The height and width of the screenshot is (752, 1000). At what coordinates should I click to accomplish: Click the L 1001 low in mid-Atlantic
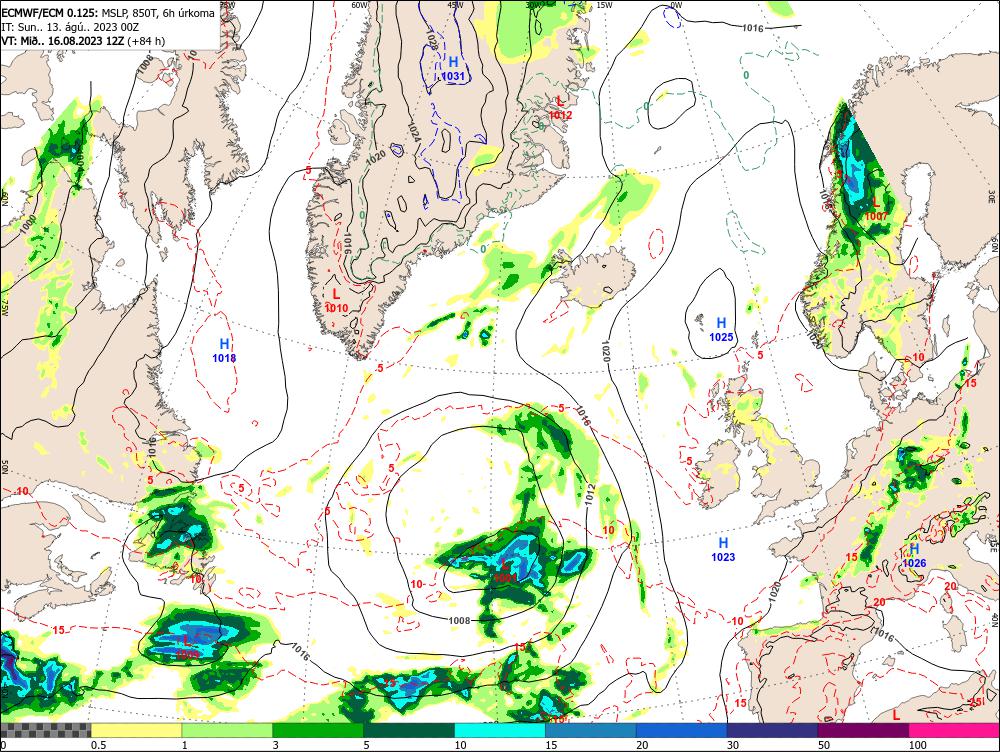(x=506, y=570)
